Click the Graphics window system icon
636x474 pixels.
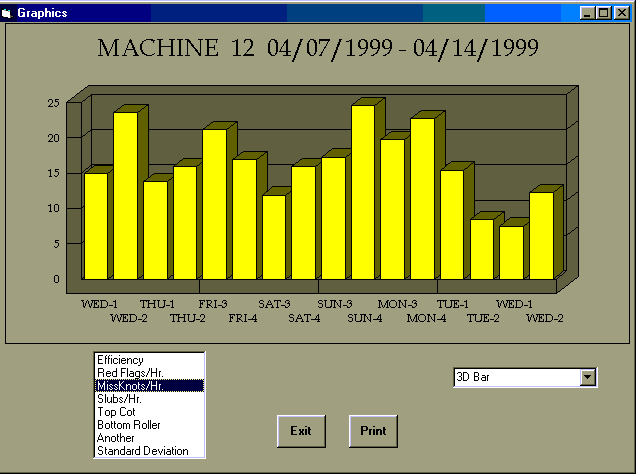click(8, 12)
